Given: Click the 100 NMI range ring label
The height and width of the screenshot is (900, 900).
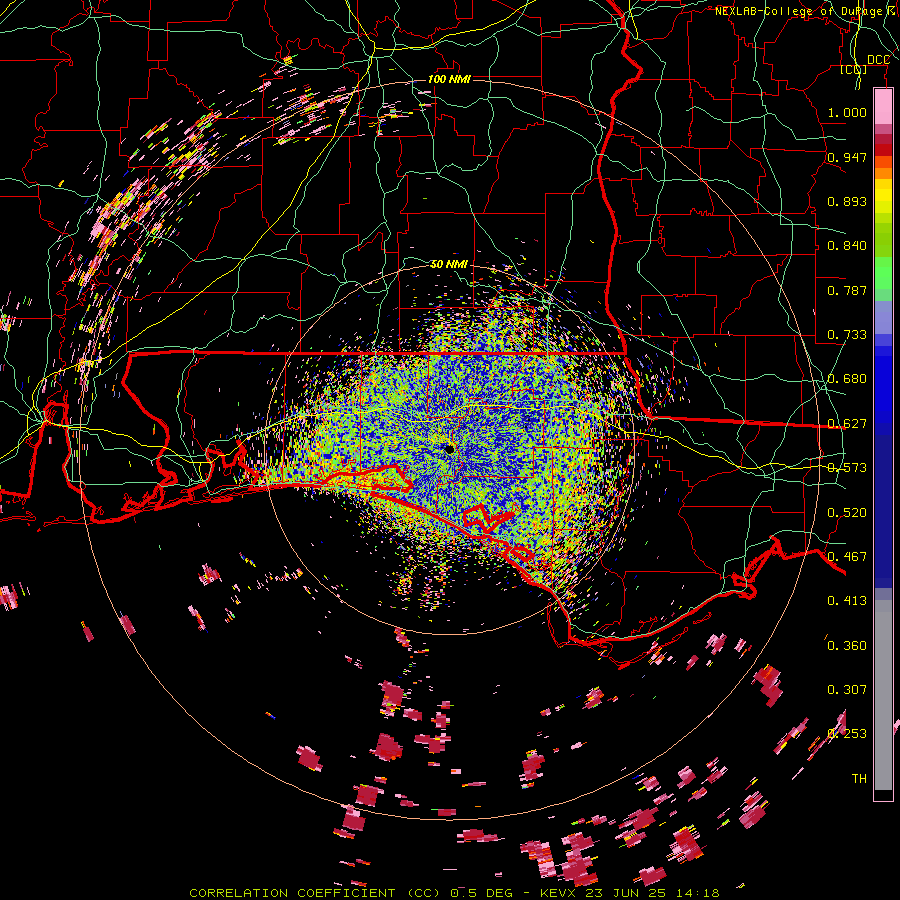Looking at the screenshot, I should [x=449, y=79].
